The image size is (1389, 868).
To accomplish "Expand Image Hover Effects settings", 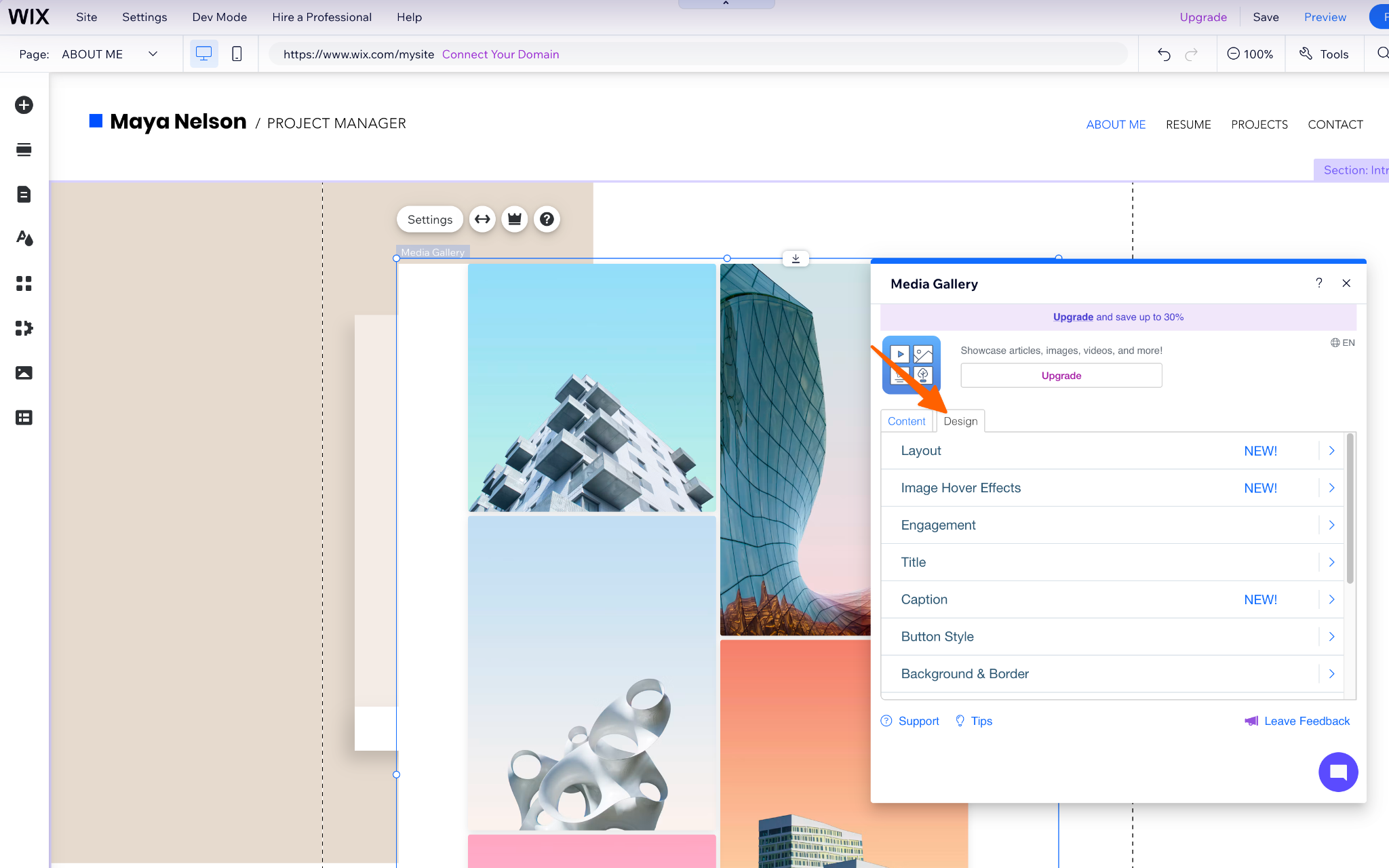I will [x=1112, y=488].
